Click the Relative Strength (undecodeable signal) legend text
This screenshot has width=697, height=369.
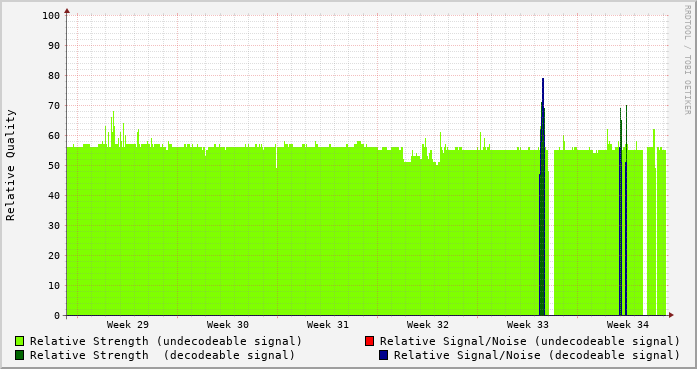click(x=166, y=341)
